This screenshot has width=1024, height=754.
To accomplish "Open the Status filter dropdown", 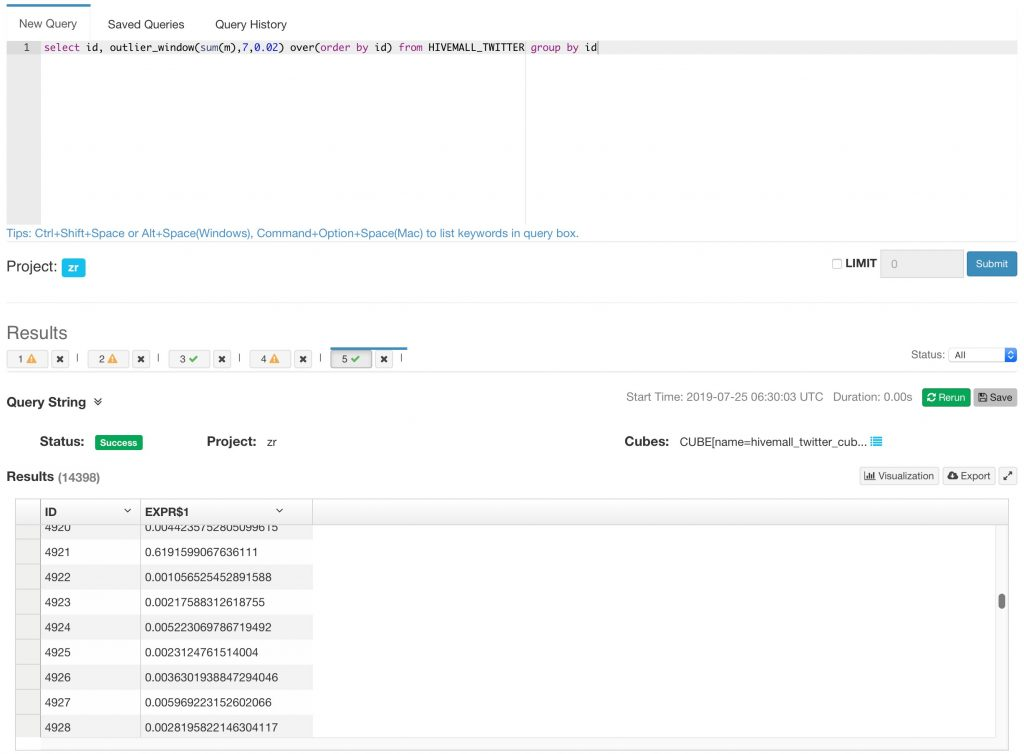I will pos(982,354).
